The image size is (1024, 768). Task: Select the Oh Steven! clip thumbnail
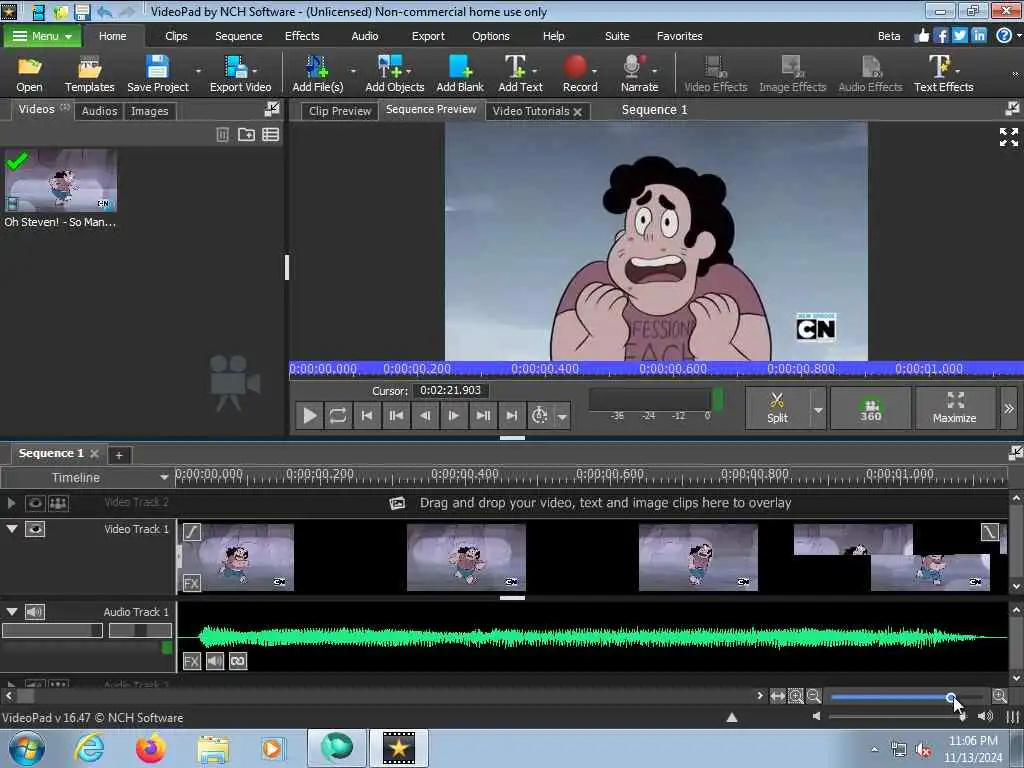(60, 180)
